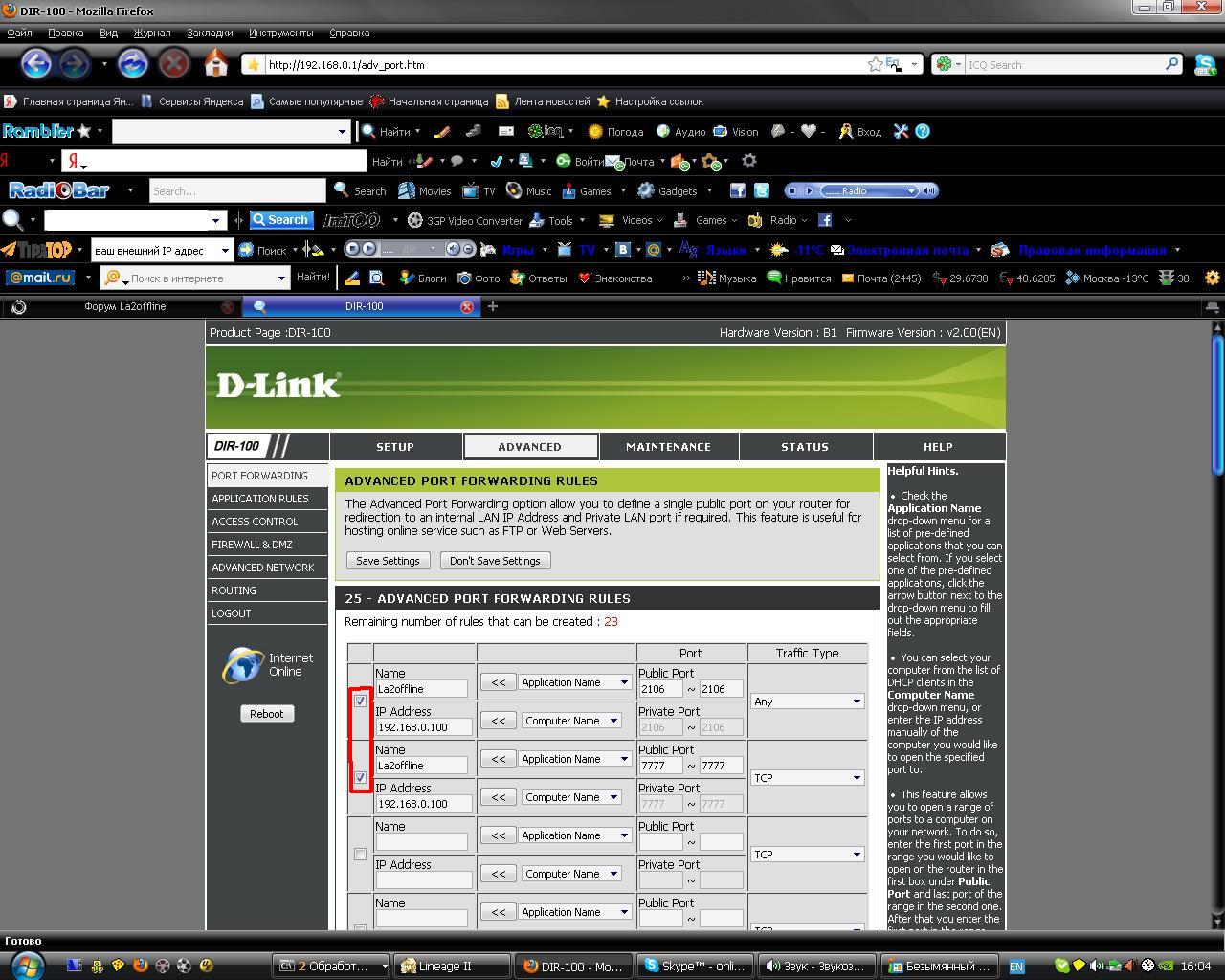This screenshot has height=980, width=1225.
Task: Open a new Firefox tab
Action: [493, 306]
